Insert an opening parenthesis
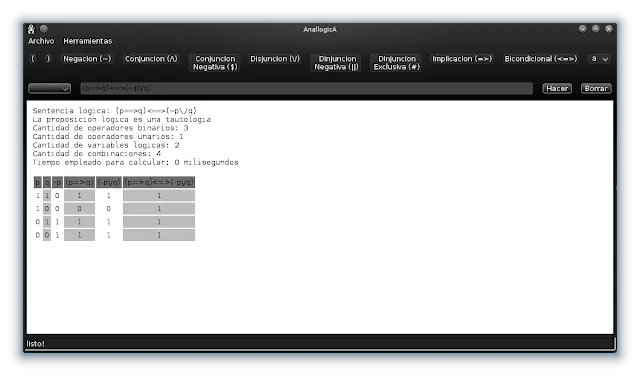This screenshot has width=640, height=376. coord(33,59)
